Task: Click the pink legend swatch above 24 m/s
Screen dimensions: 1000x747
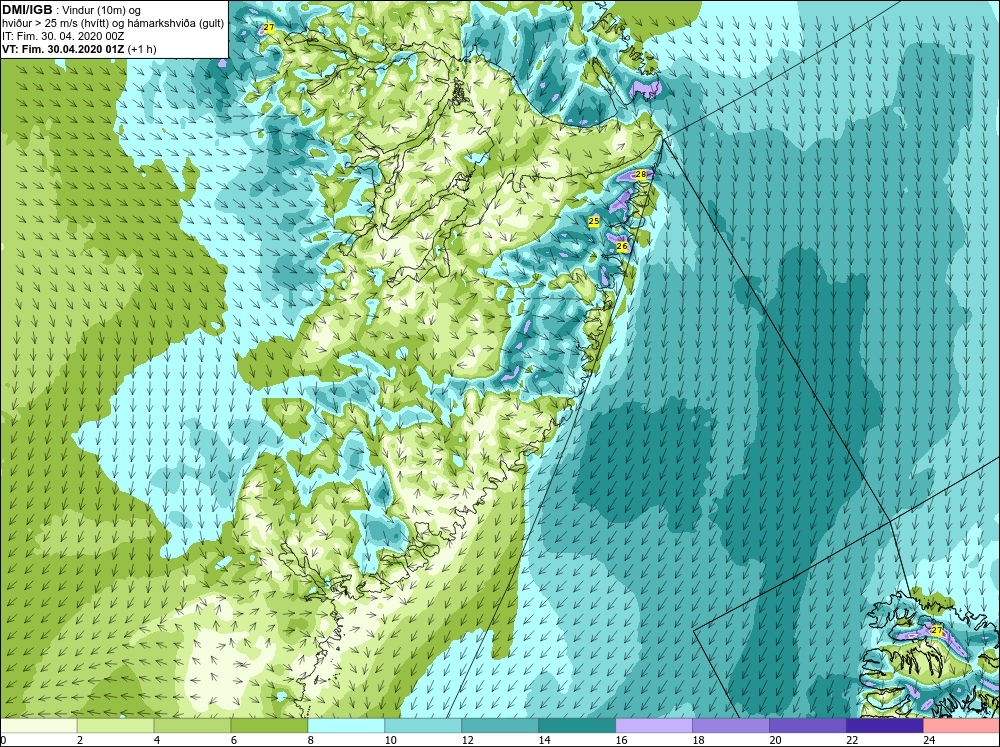Action: [x=962, y=726]
